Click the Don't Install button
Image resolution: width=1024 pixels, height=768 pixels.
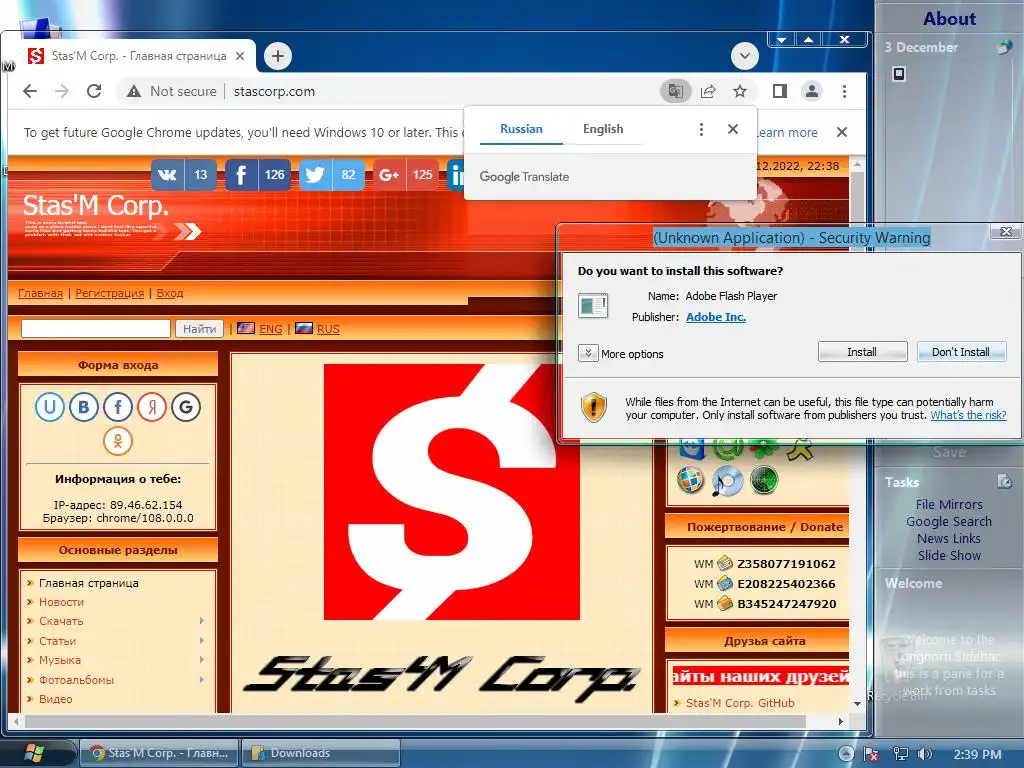click(961, 352)
